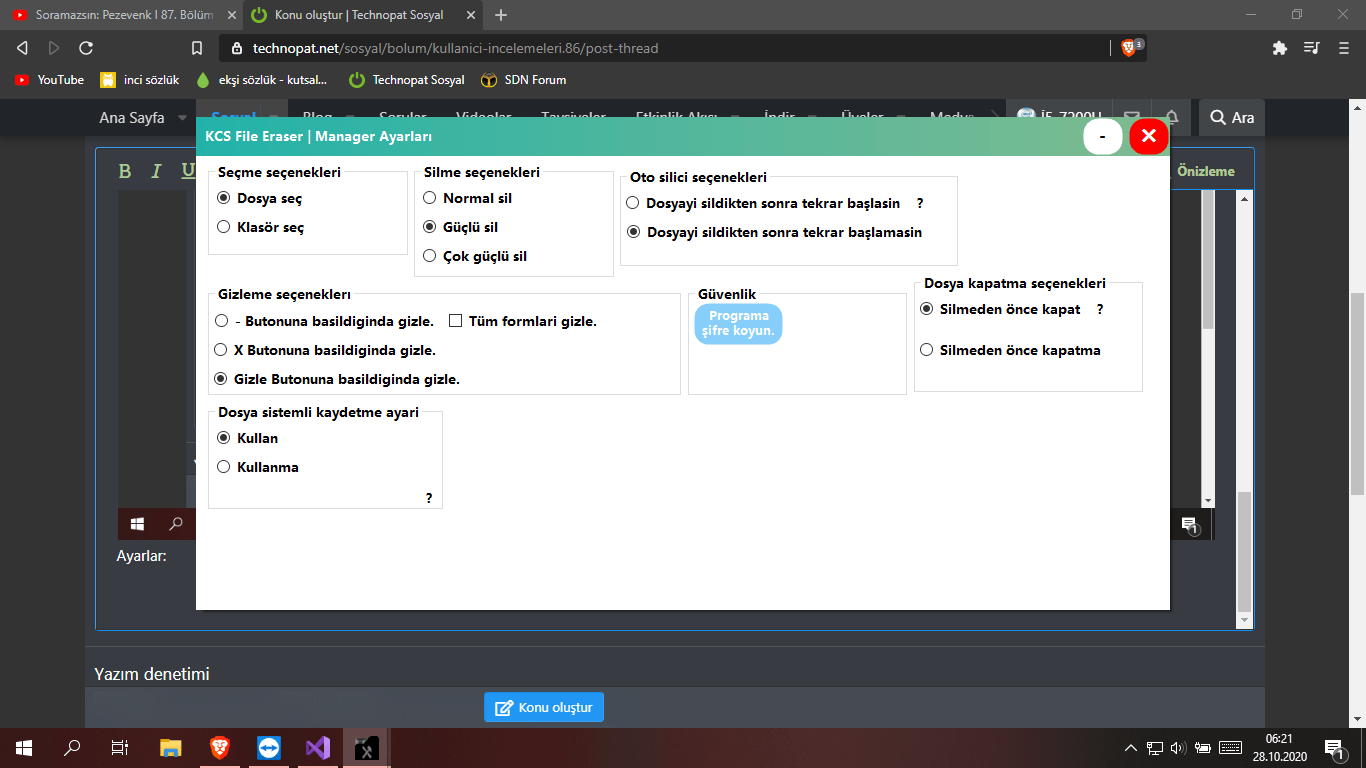Select "- Butonuna basildiginda gizle" option
The image size is (1366, 768).
(x=325, y=322)
